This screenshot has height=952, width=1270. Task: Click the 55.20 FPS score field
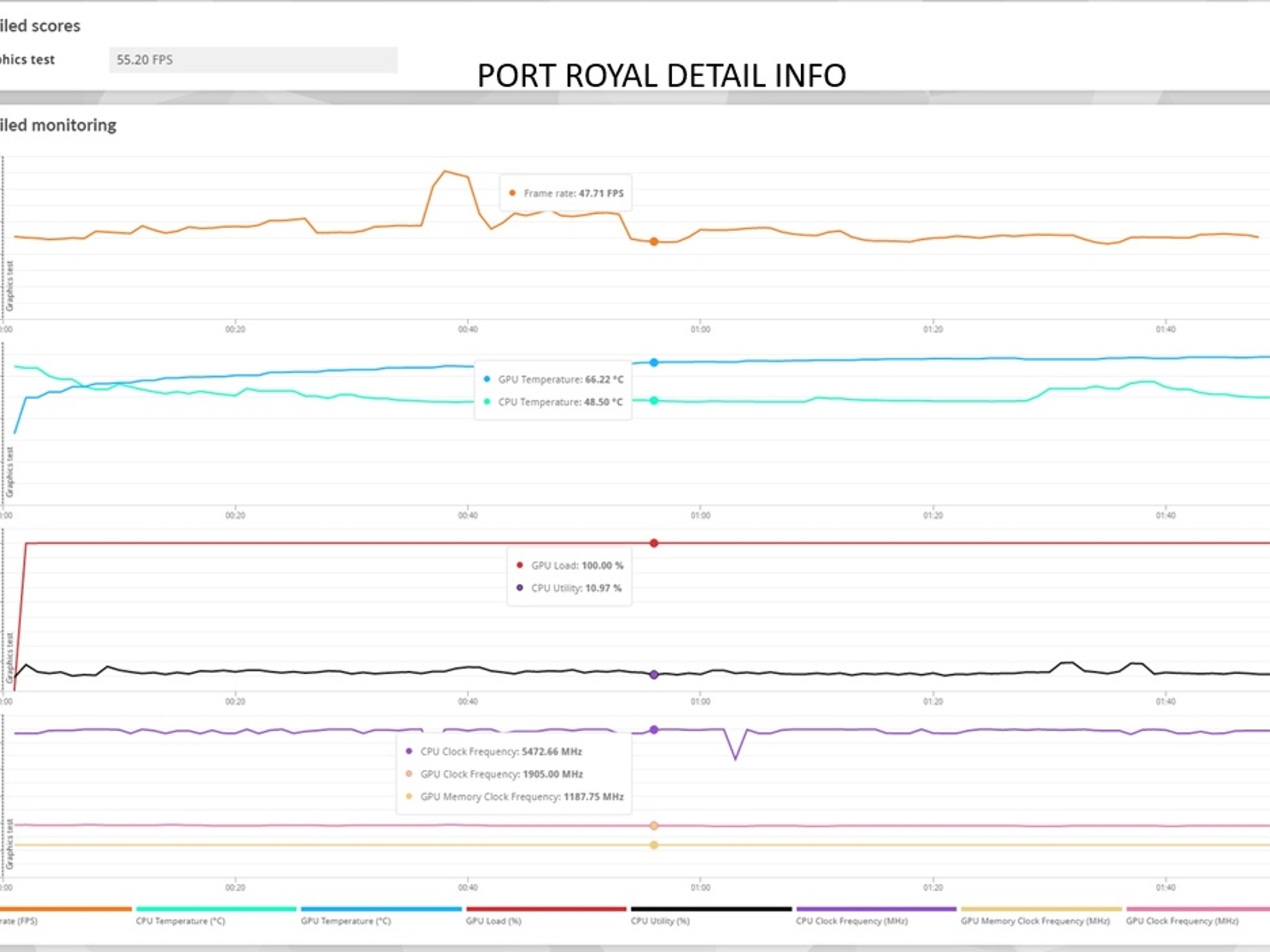[x=253, y=60]
